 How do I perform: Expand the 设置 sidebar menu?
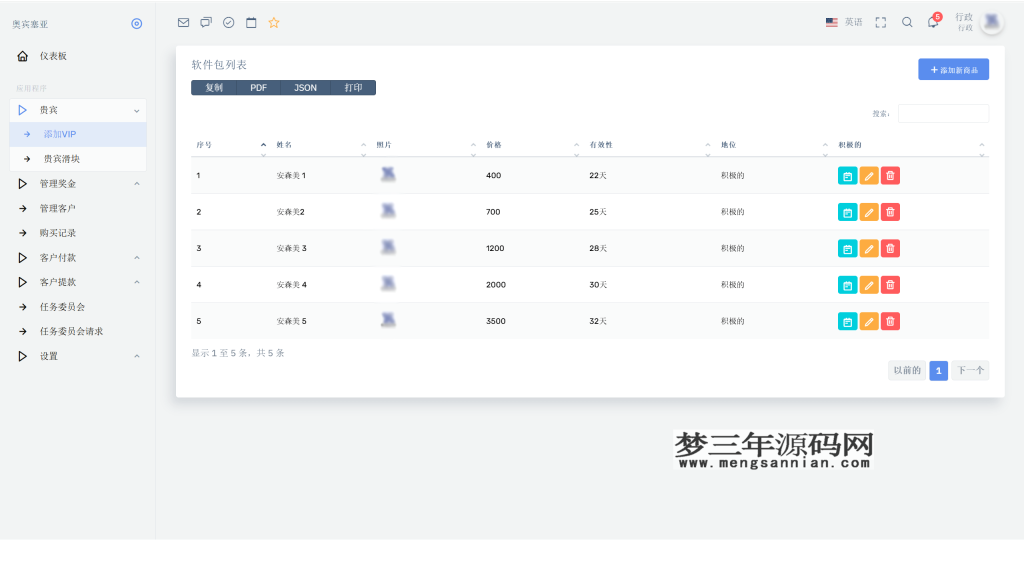78,356
